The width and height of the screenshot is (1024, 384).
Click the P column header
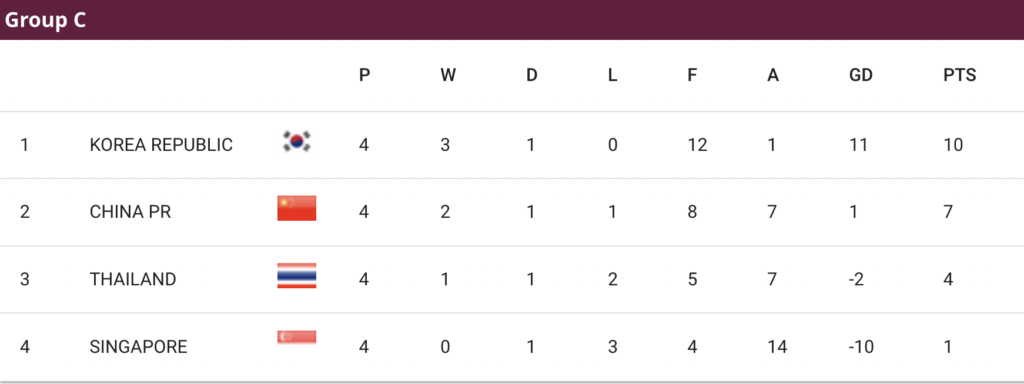click(364, 76)
